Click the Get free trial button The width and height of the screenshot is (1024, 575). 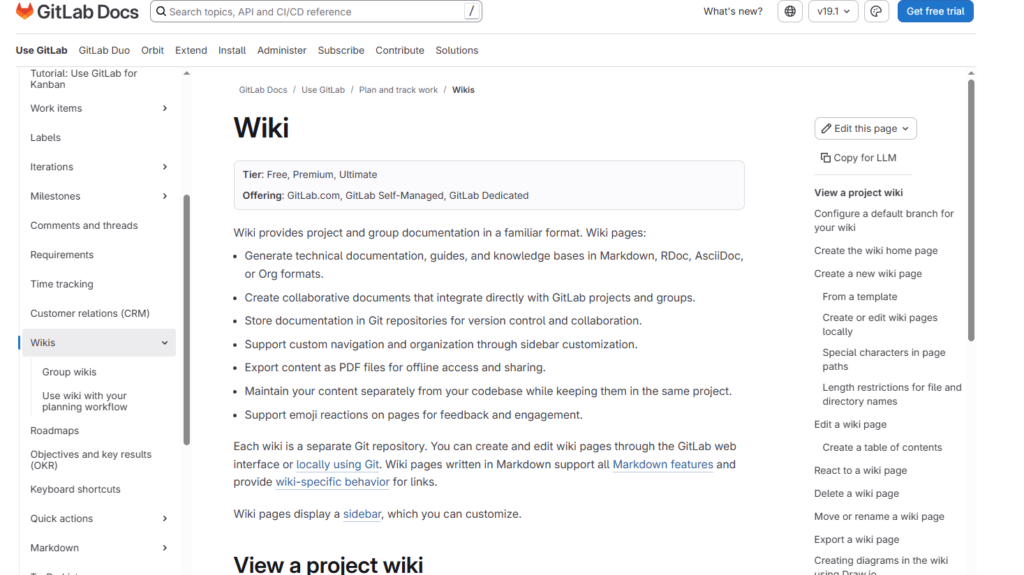pos(935,11)
